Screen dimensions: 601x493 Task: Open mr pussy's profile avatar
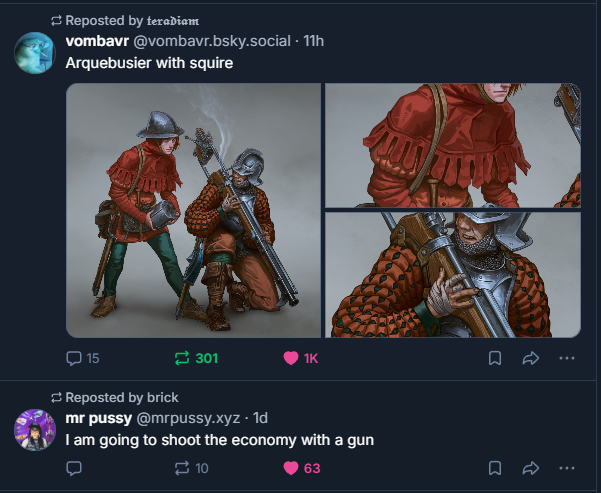click(x=35, y=429)
